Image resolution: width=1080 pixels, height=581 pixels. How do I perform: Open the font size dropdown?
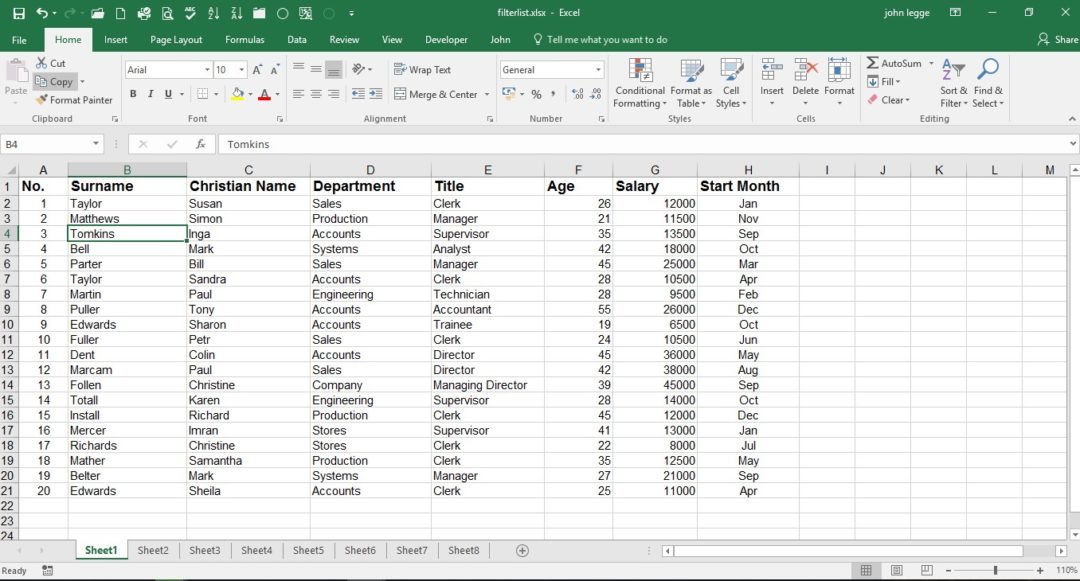coord(242,70)
